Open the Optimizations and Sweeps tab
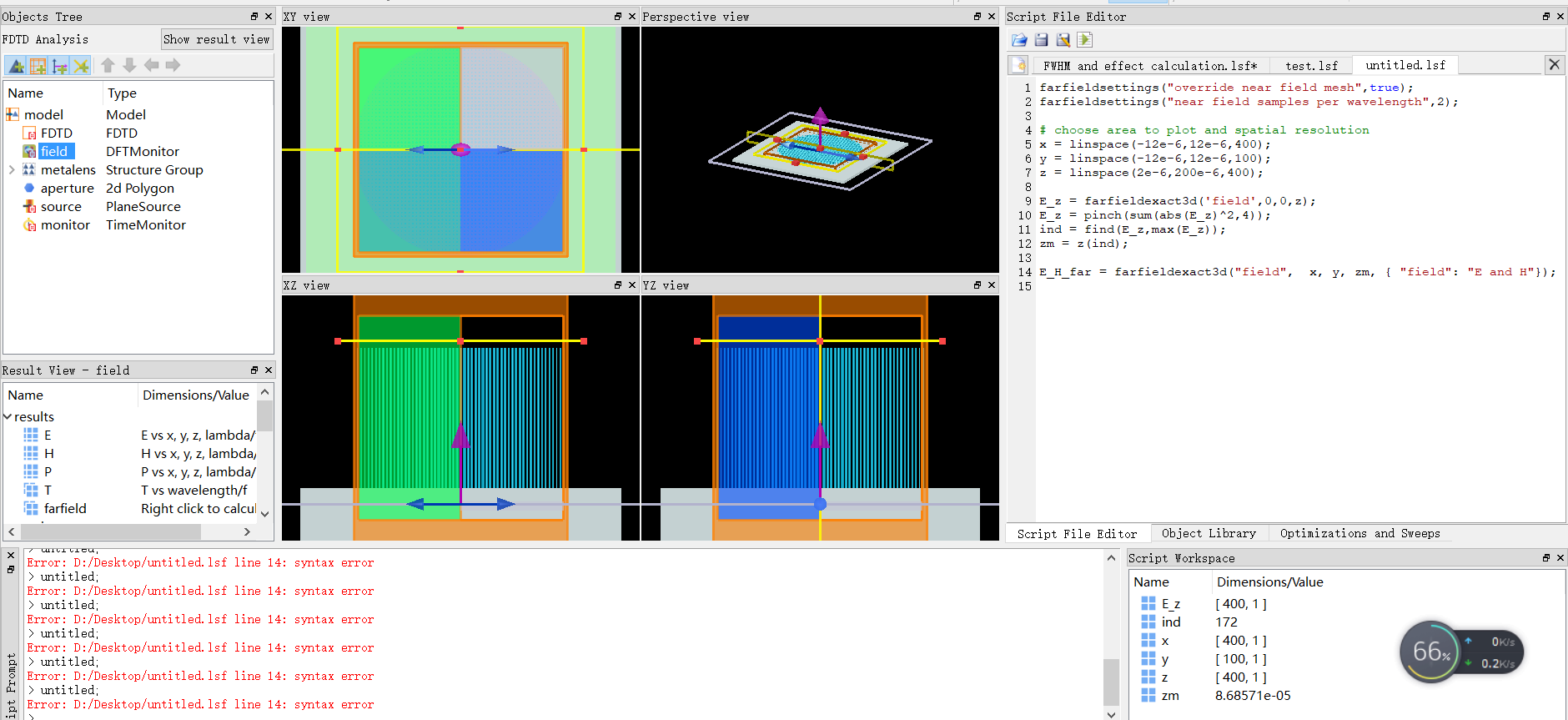The image size is (1568, 720). click(x=1359, y=533)
